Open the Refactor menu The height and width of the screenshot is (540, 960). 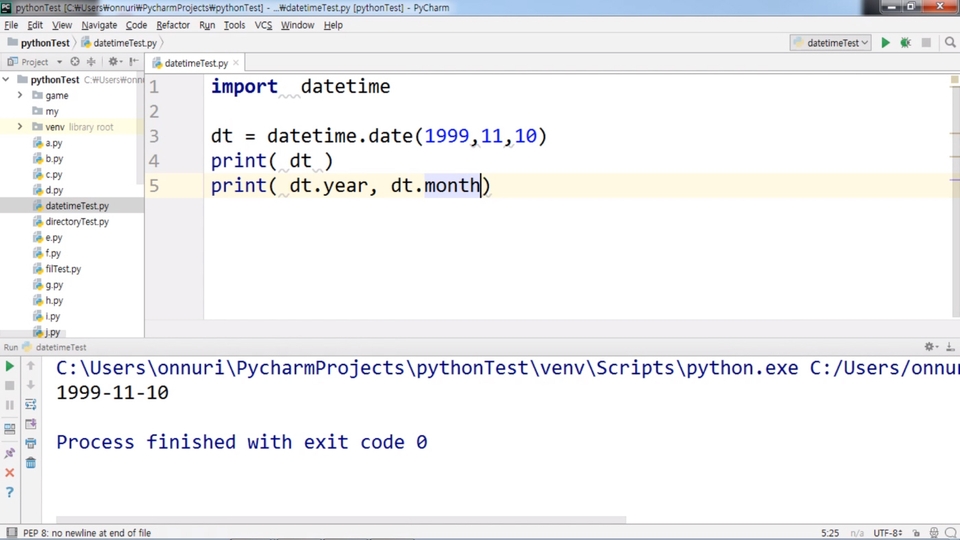173,25
